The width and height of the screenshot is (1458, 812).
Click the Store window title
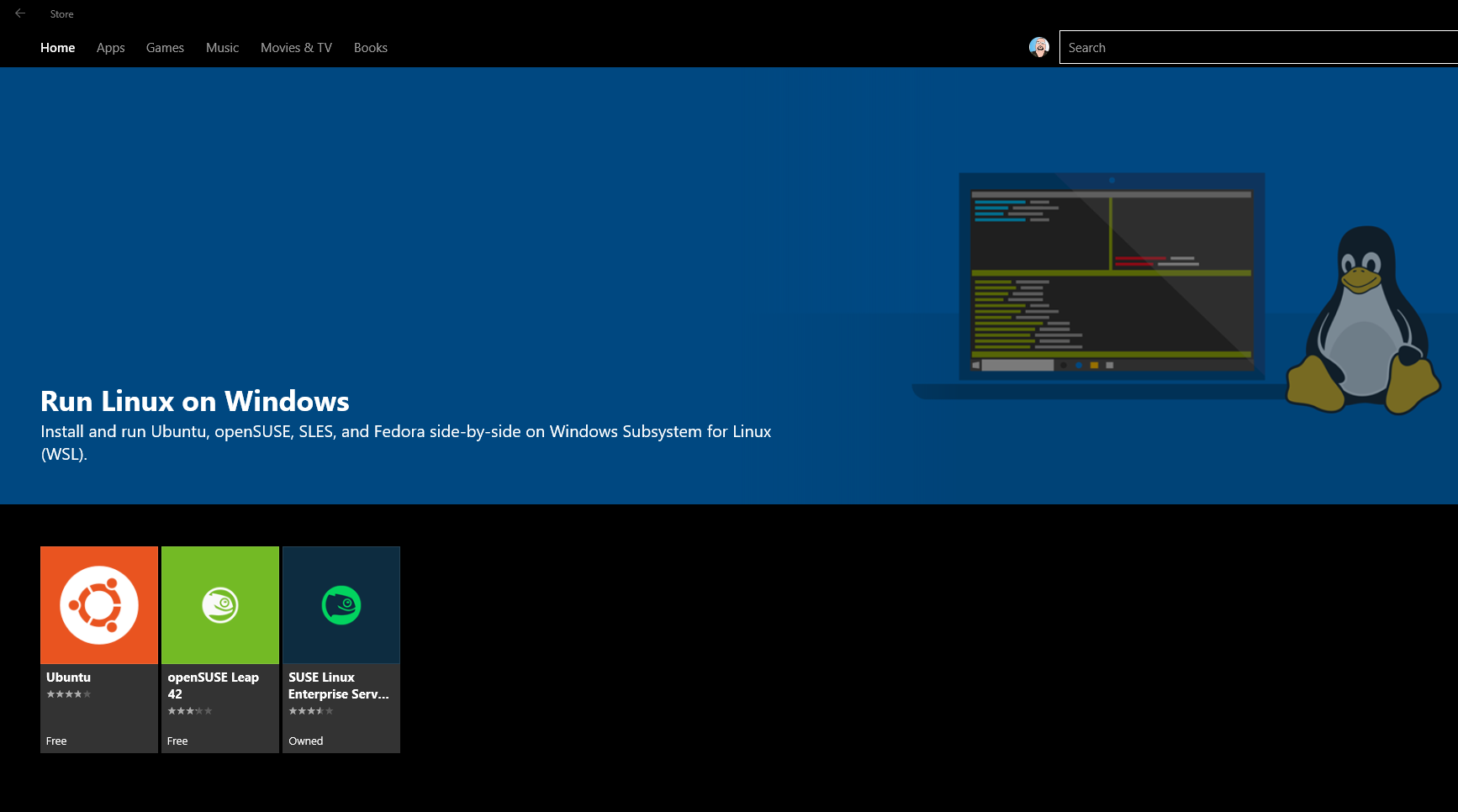(61, 14)
